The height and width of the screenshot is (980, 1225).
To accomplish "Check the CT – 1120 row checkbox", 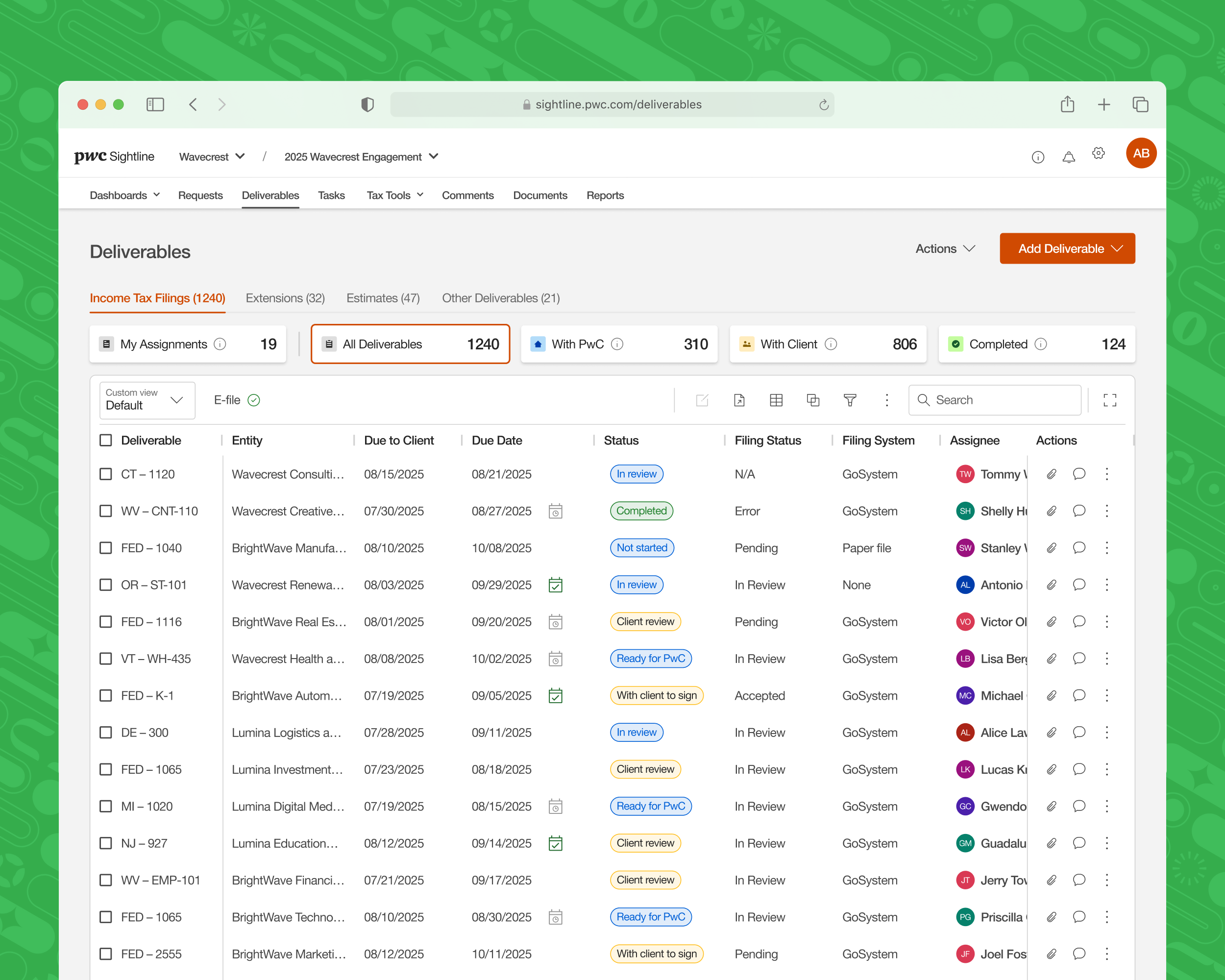I will (106, 474).
